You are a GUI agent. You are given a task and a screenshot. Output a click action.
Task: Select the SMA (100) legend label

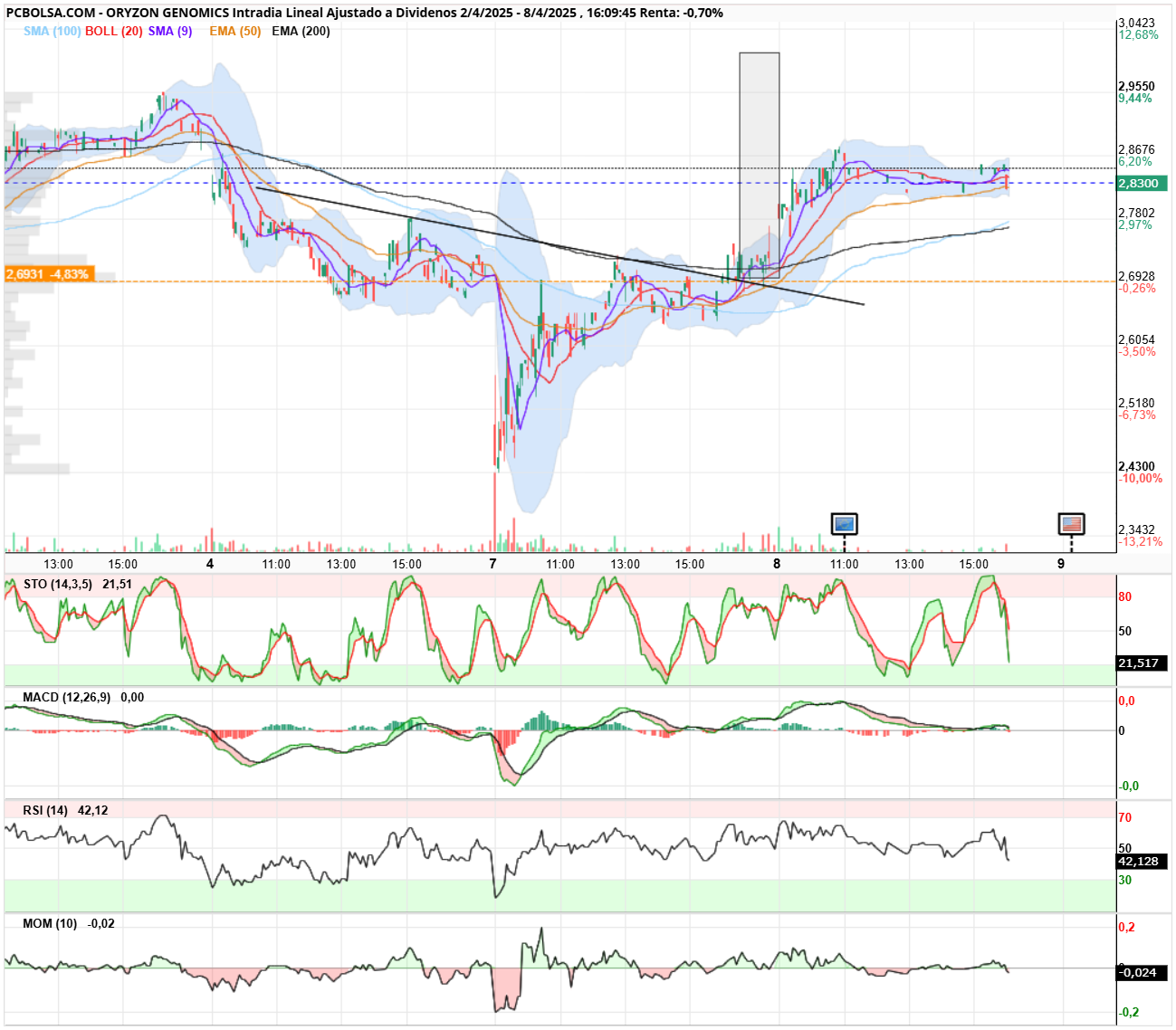coord(53,31)
